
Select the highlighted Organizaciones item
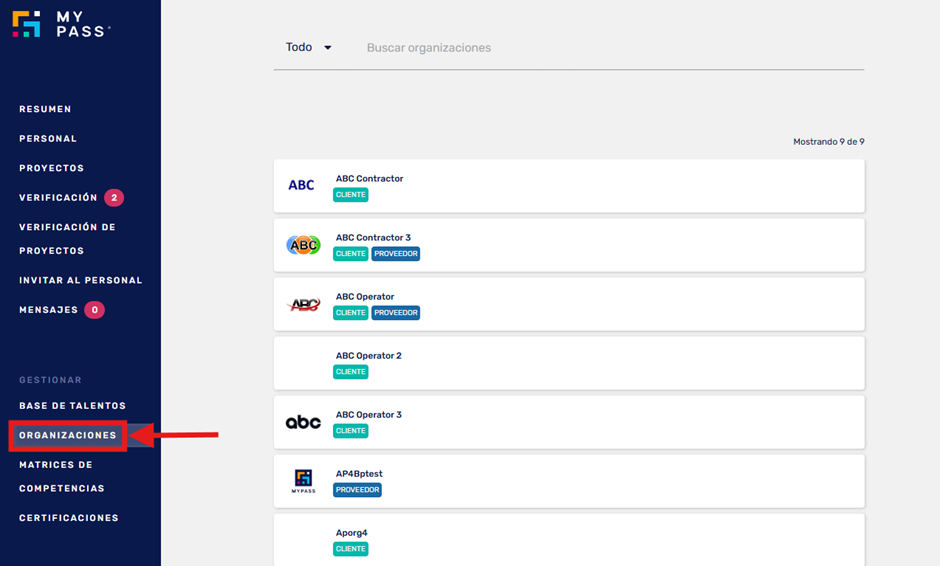[x=68, y=435]
